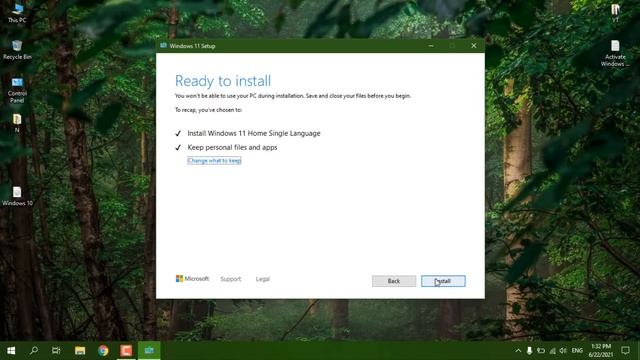Click the Microsoft logo in setup footer
Screen dimensions: 640x360
(192, 279)
